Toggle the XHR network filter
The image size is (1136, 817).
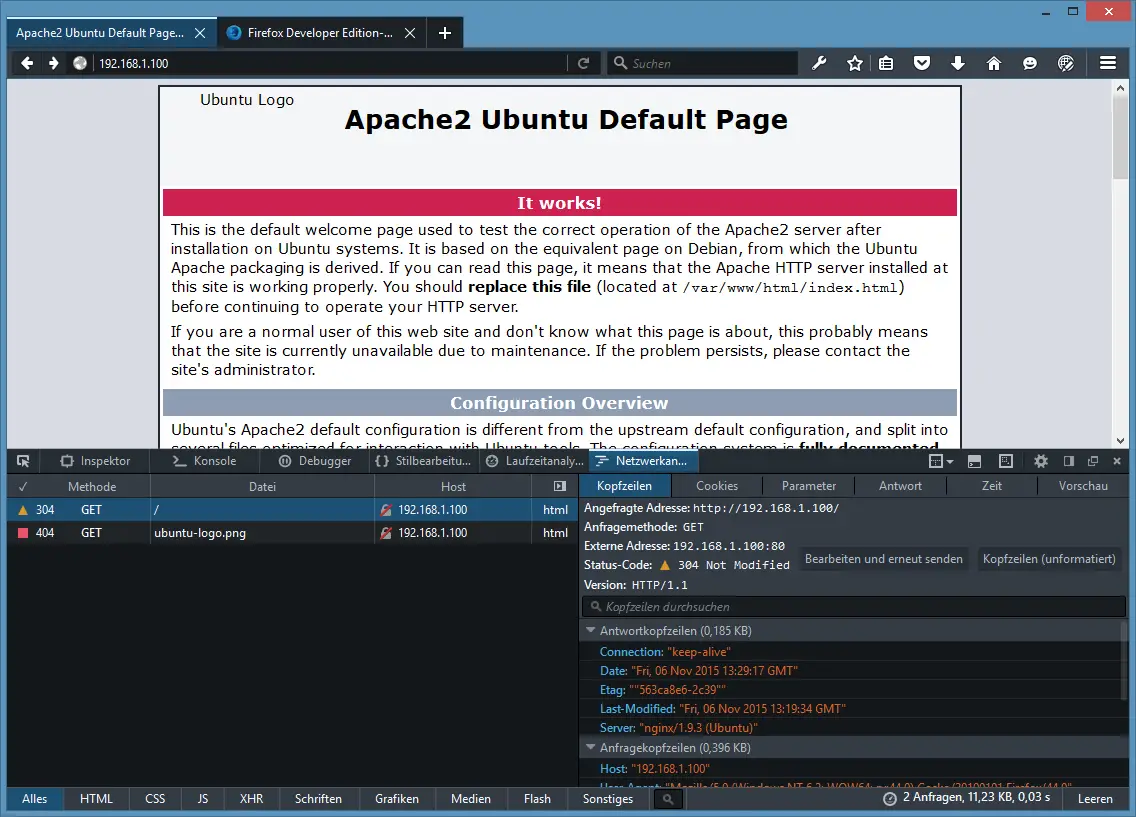[x=251, y=799]
